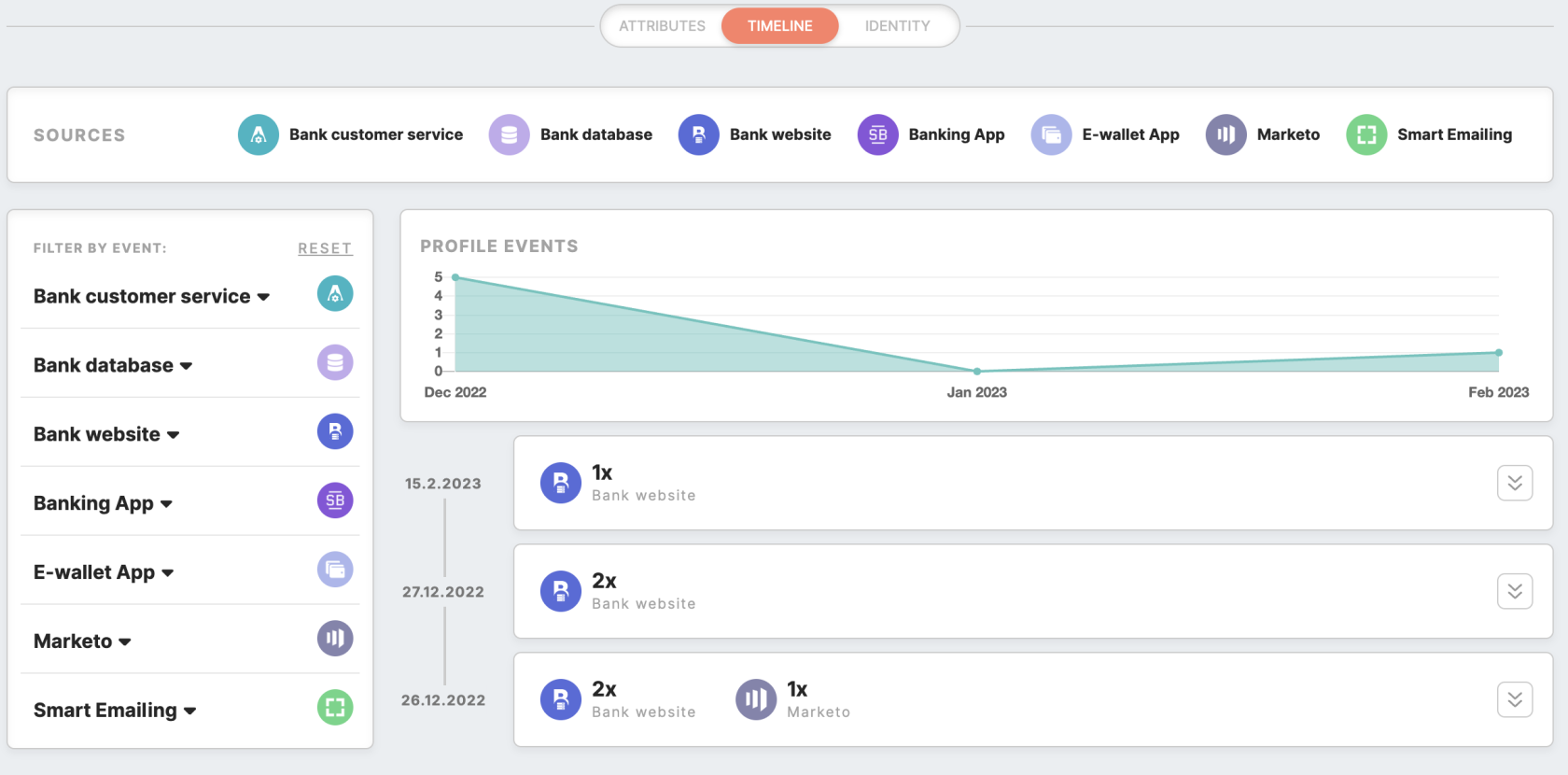1568x775 pixels.
Task: Click the '15.2.2023' date label
Action: [443, 484]
